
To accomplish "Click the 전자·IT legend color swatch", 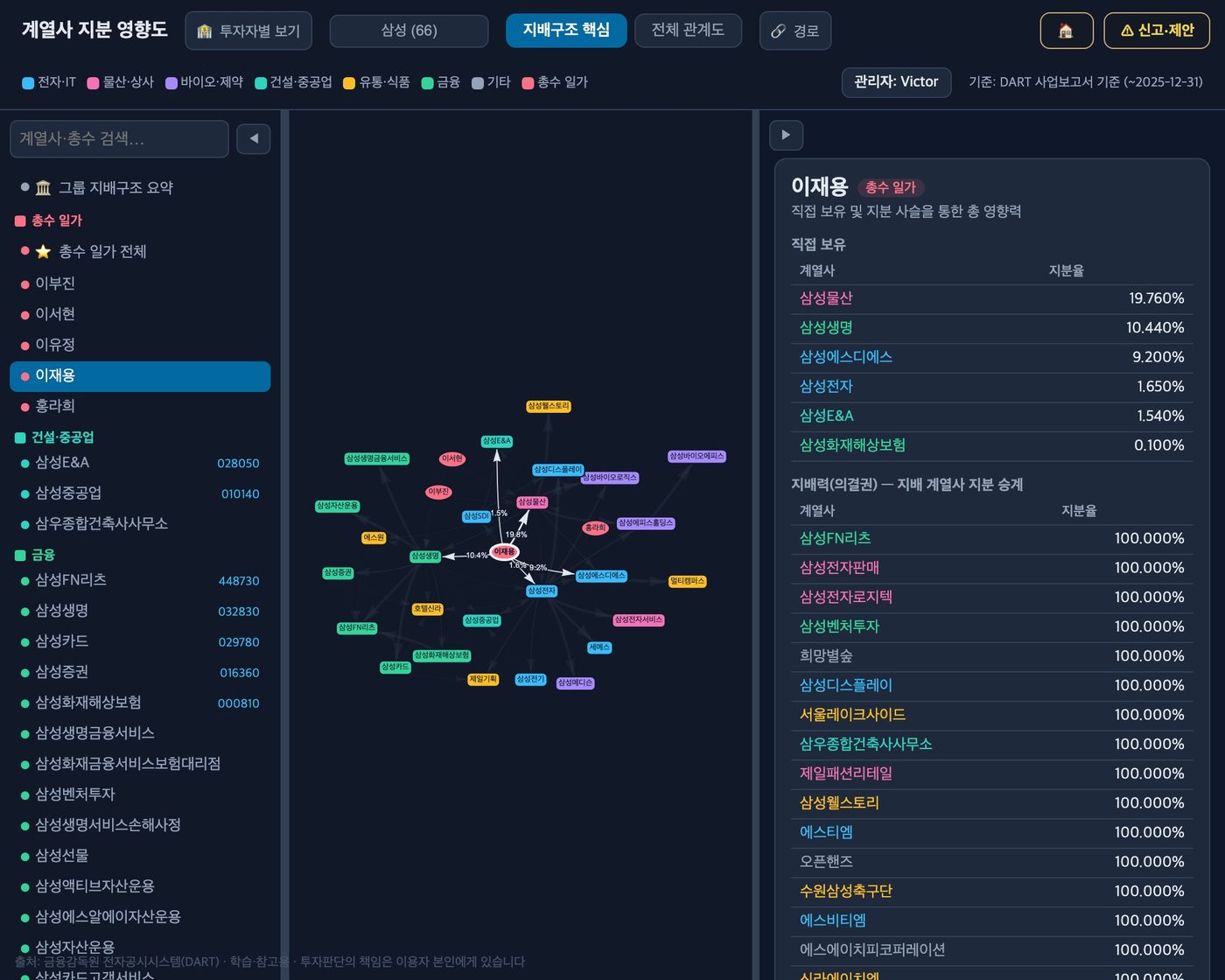I will [x=28, y=83].
